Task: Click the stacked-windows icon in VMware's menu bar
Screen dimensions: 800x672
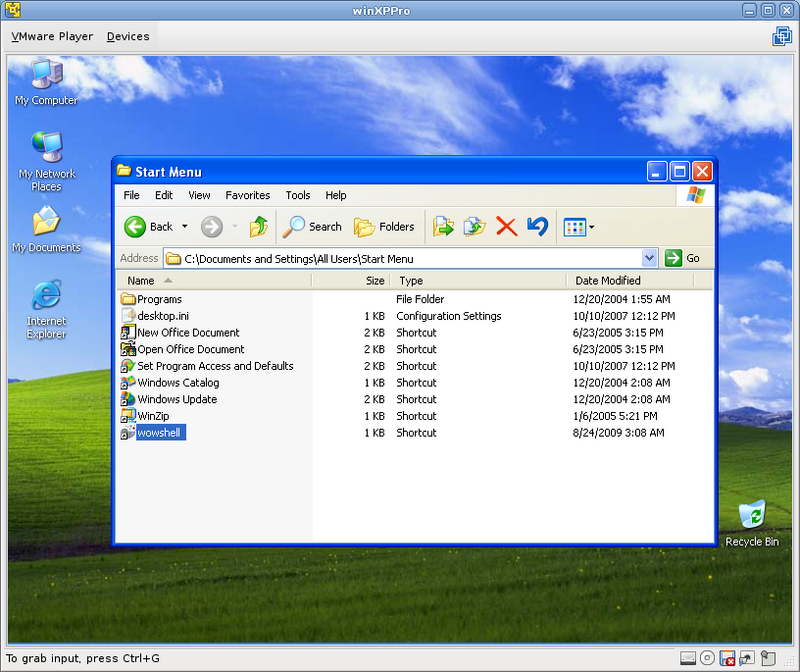Action: point(782,36)
